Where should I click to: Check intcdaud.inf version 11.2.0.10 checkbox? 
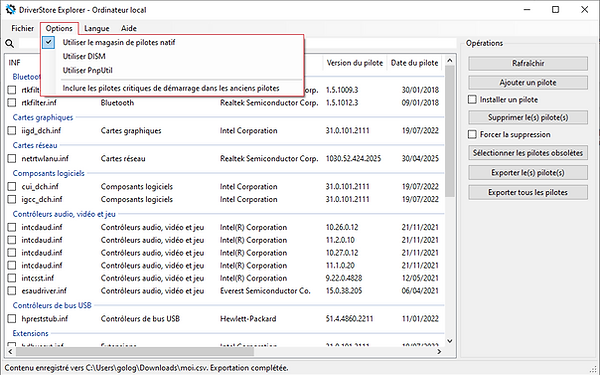[x=12, y=240]
